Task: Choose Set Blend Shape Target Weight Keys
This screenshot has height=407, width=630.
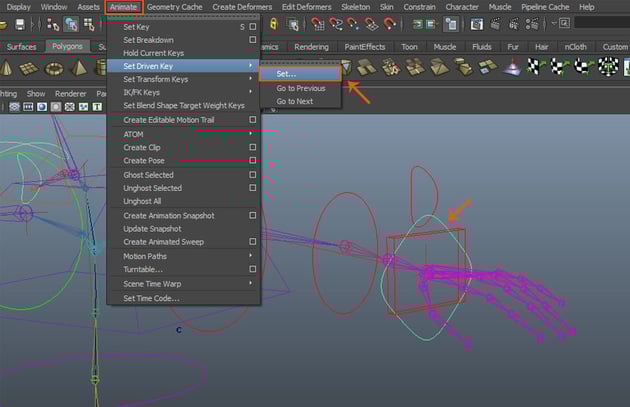Action: 184,105
